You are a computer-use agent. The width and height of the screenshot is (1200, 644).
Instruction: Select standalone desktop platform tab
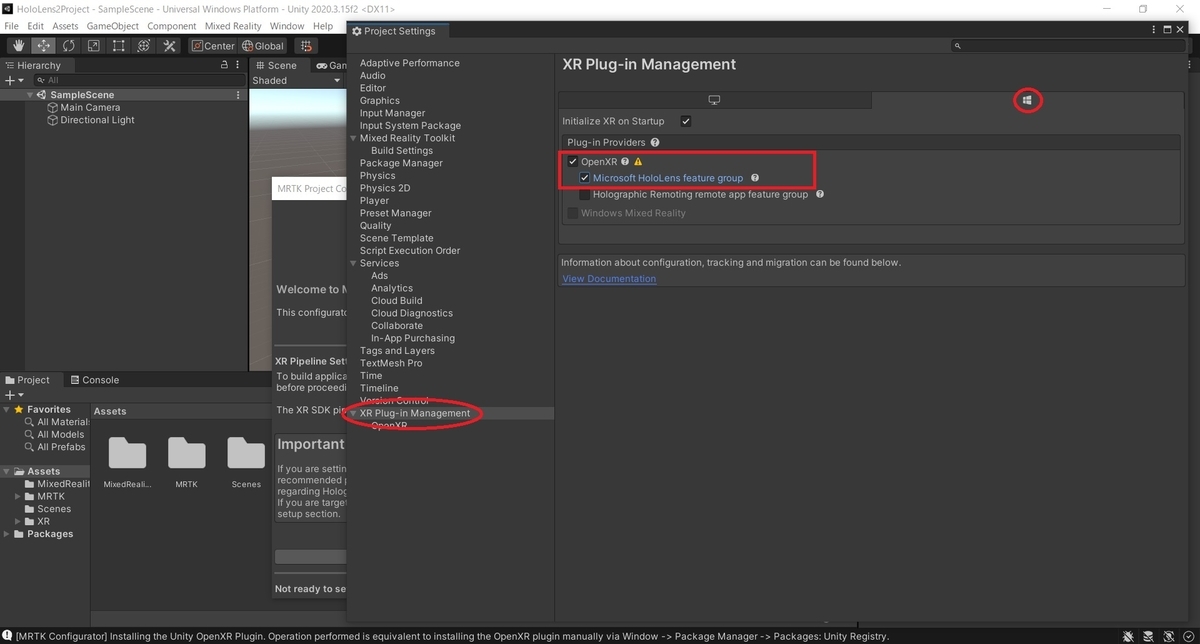714,100
